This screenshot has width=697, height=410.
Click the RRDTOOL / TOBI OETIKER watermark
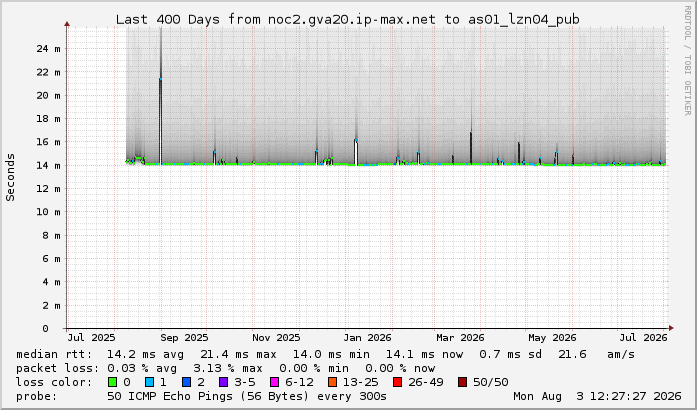[x=687, y=60]
